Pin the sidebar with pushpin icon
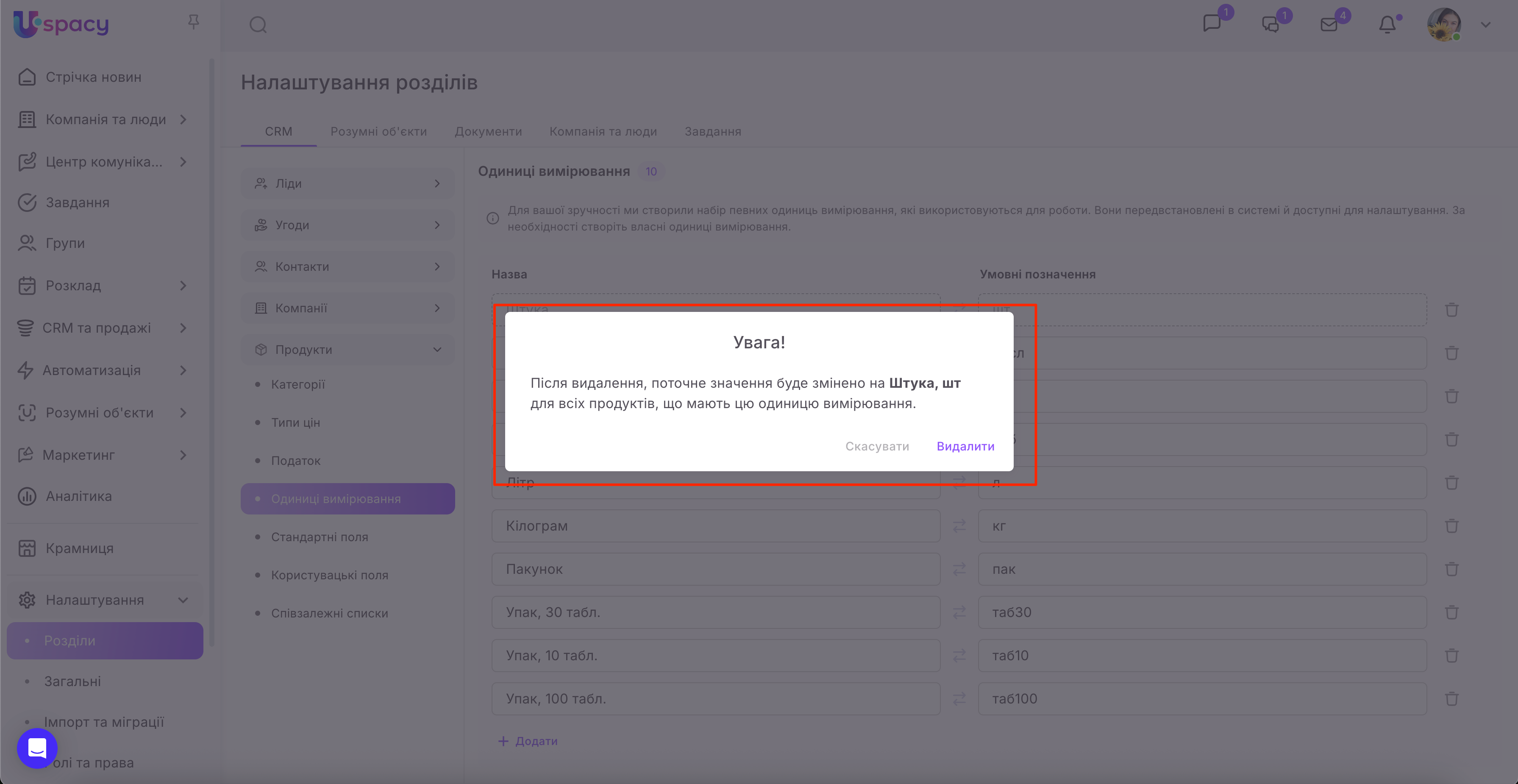Image resolution: width=1518 pixels, height=784 pixels. (193, 22)
